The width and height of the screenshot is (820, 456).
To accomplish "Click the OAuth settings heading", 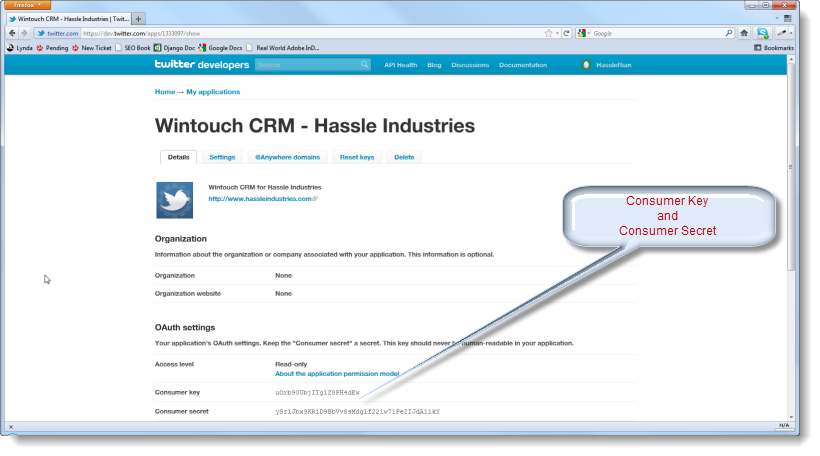I will [185, 327].
